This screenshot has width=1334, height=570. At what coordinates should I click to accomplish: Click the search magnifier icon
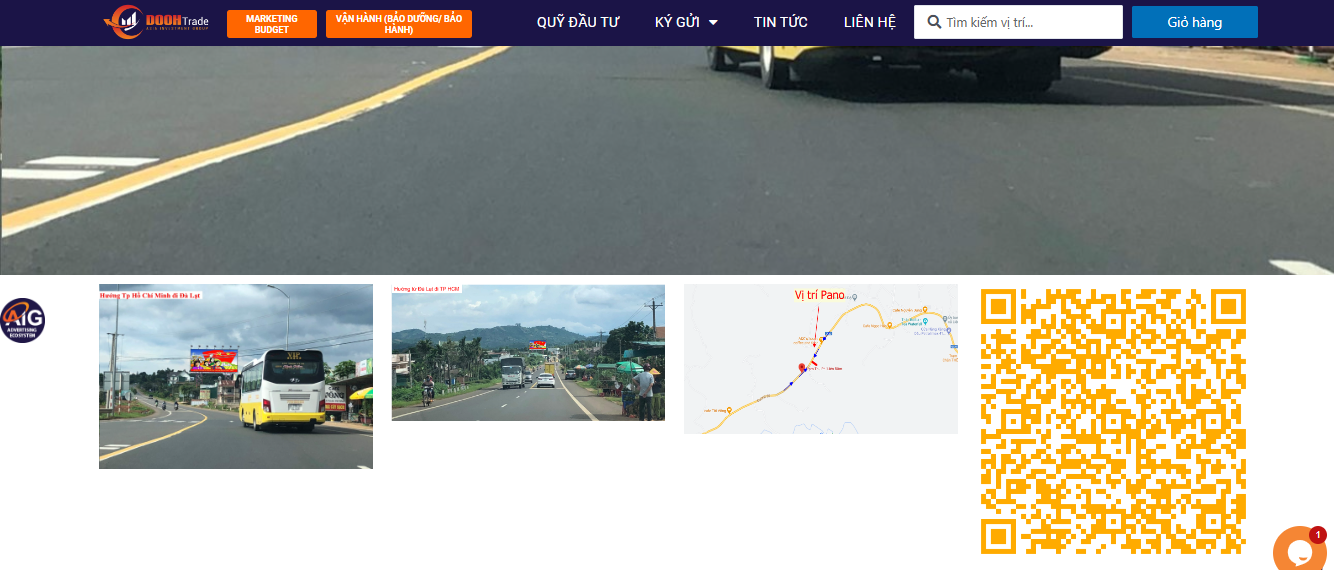pyautogui.click(x=934, y=22)
